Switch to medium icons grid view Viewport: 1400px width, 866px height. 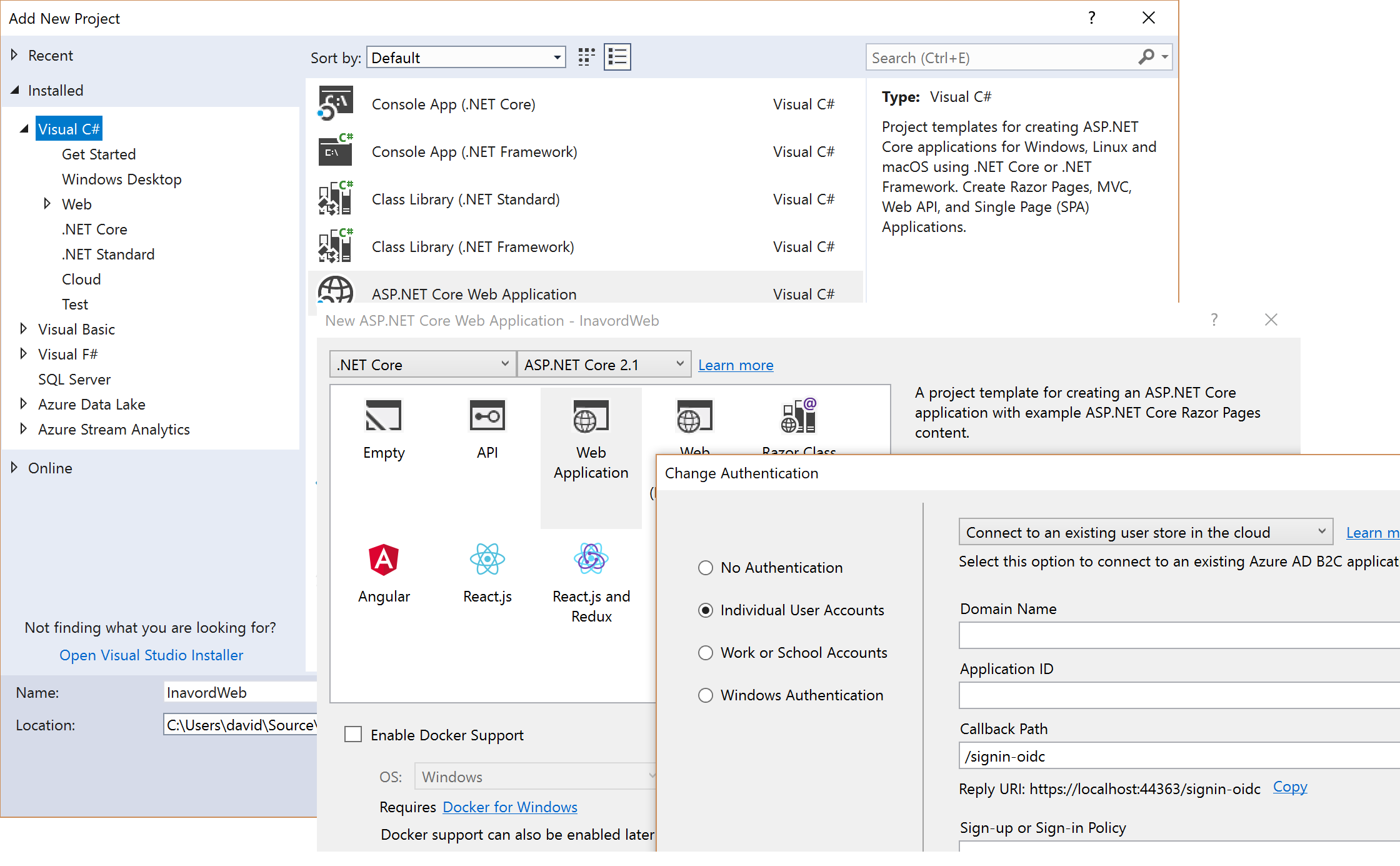(586, 58)
